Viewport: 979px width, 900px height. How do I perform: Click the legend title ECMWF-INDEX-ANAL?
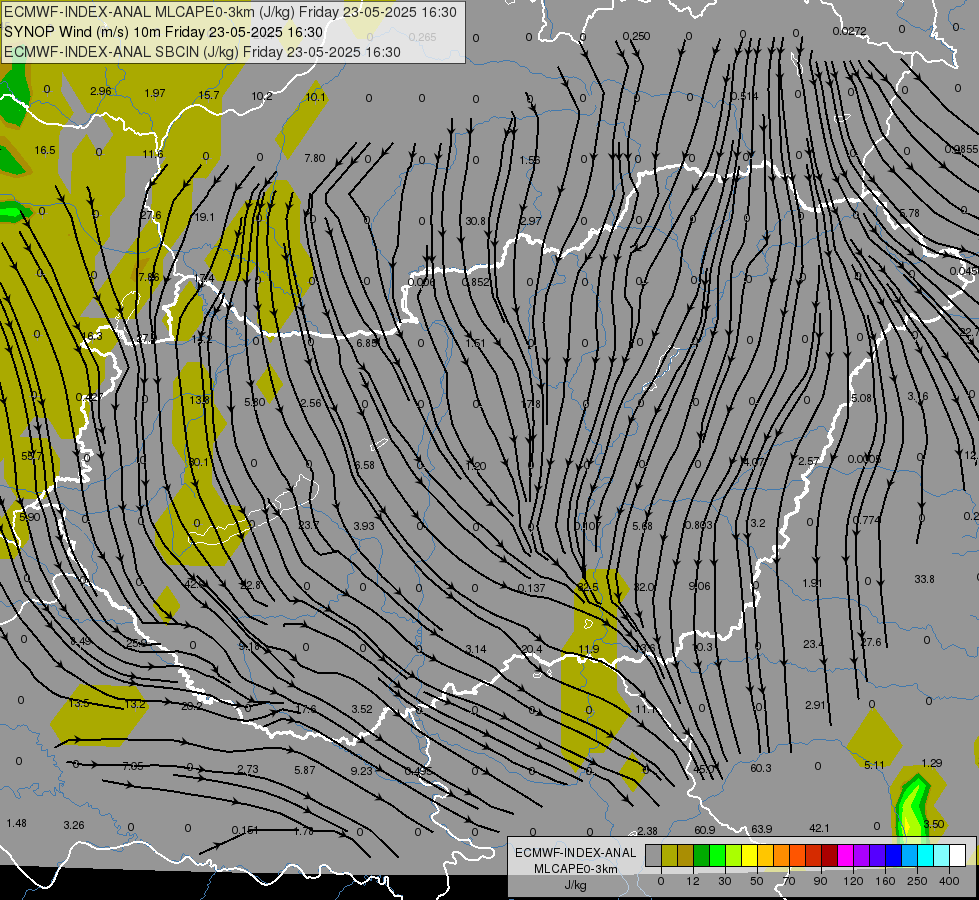(576, 853)
